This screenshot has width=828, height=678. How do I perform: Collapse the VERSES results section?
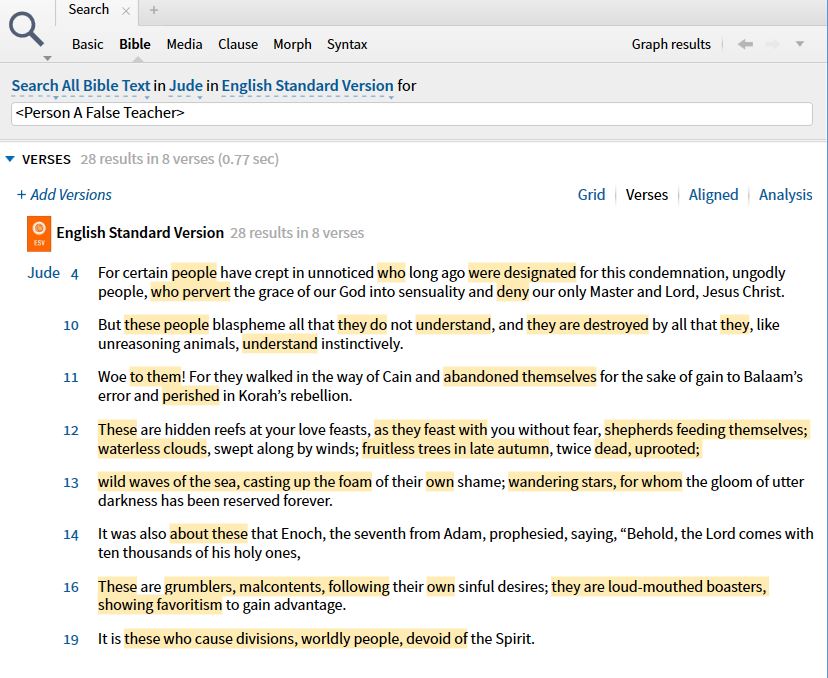click(10, 159)
